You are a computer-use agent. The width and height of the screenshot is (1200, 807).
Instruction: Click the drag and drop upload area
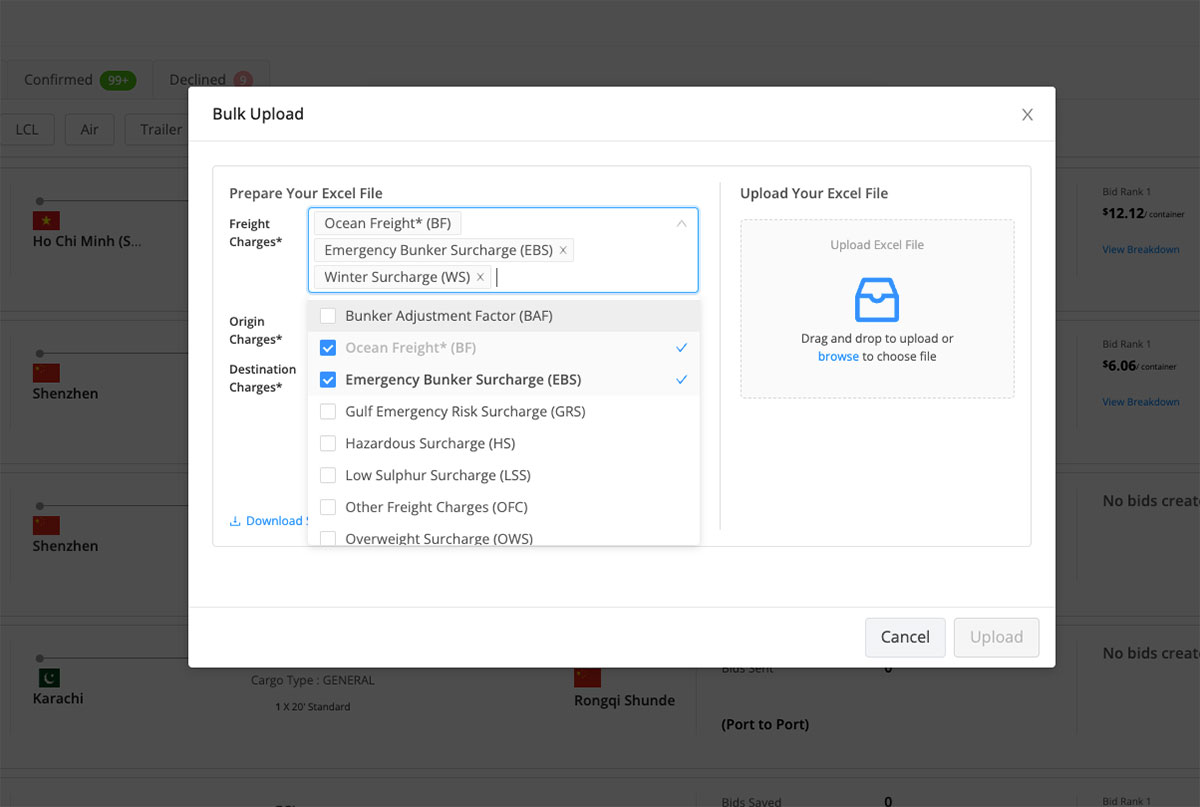click(877, 309)
